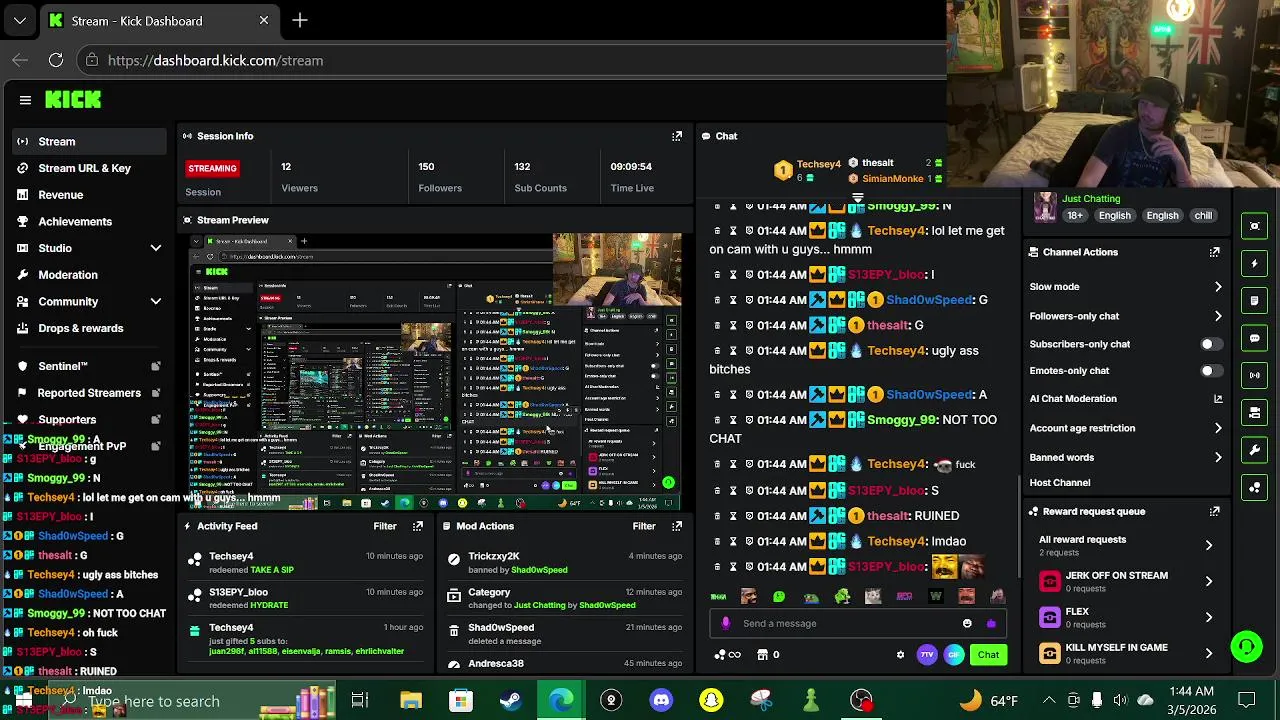Open Snapchat from the taskbar

coord(711,700)
